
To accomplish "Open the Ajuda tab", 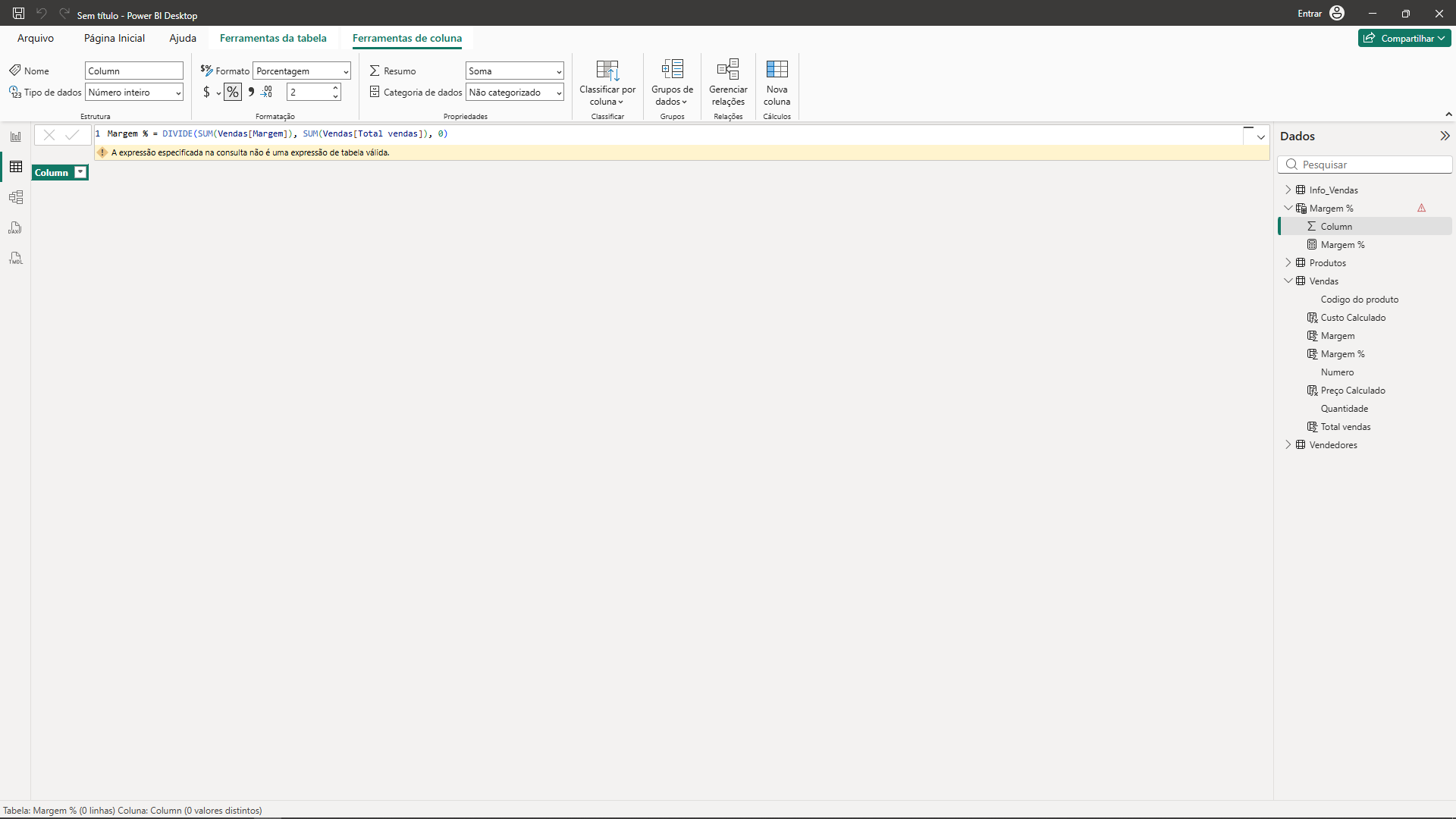I will (x=183, y=38).
